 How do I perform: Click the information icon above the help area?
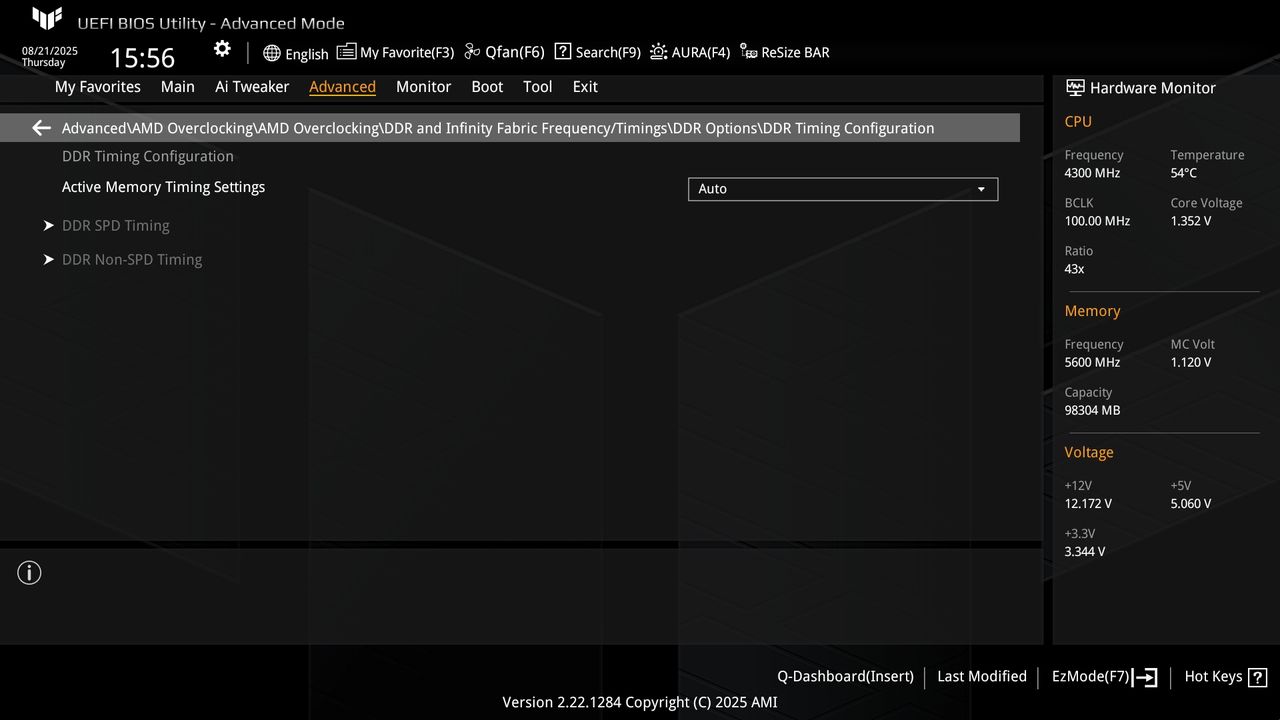pyautogui.click(x=29, y=572)
